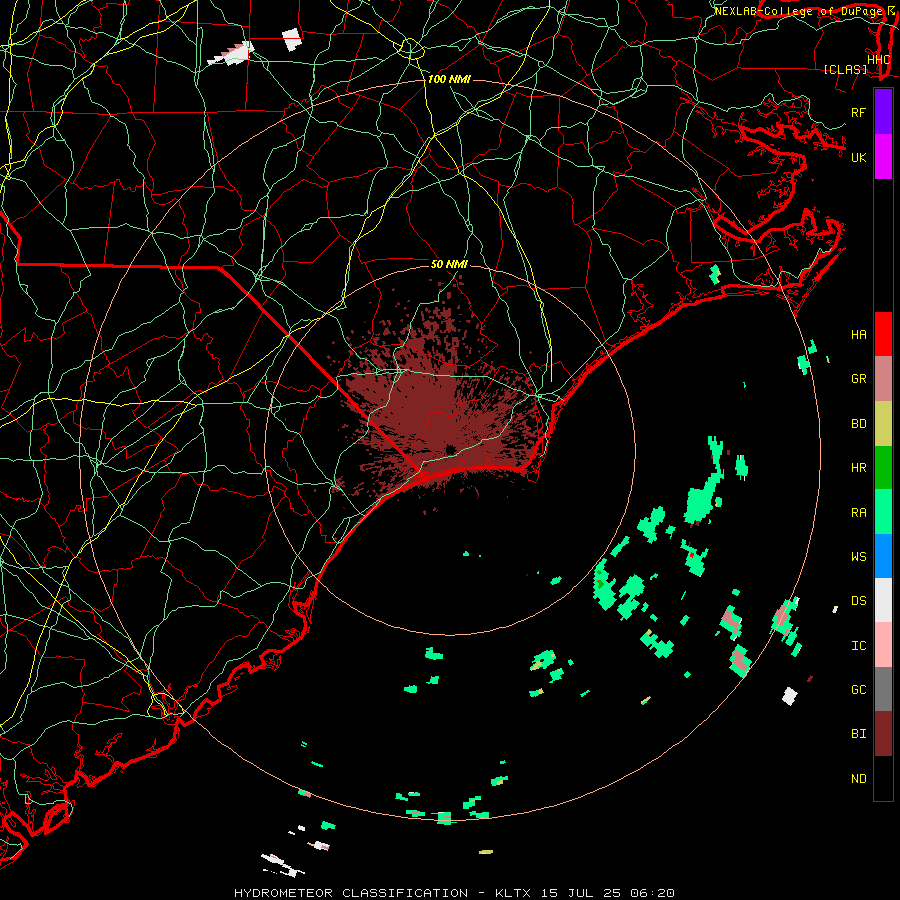
Task: Click the 'KLTX' radar site identifier
Action: point(513,893)
